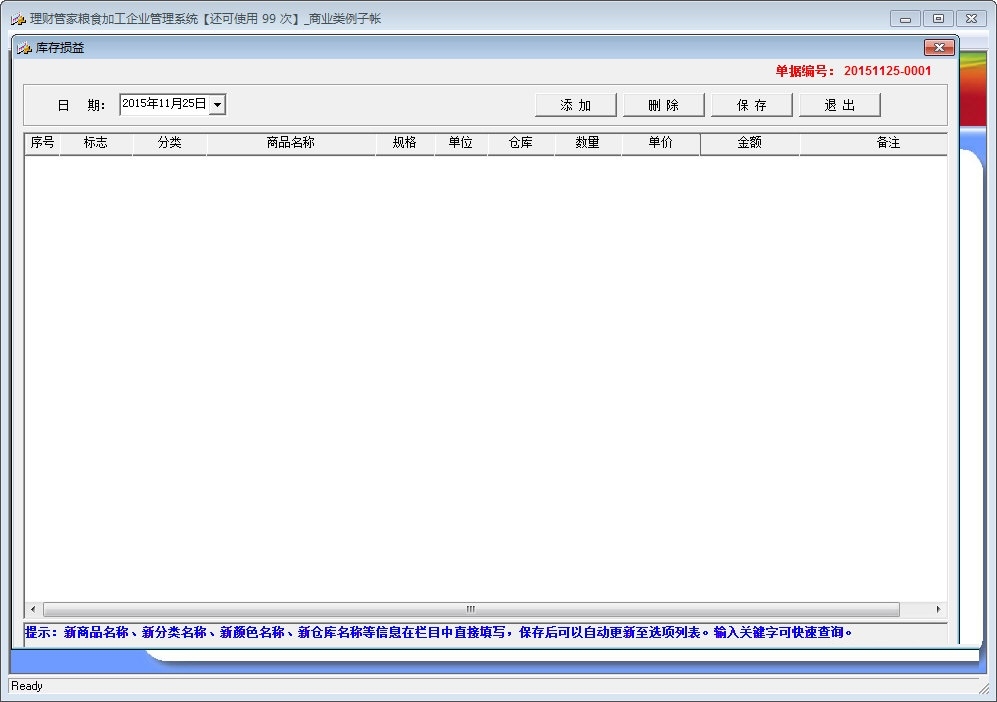Open the date dropdown arrow
Viewport: 997px width, 702px height.
(217, 104)
